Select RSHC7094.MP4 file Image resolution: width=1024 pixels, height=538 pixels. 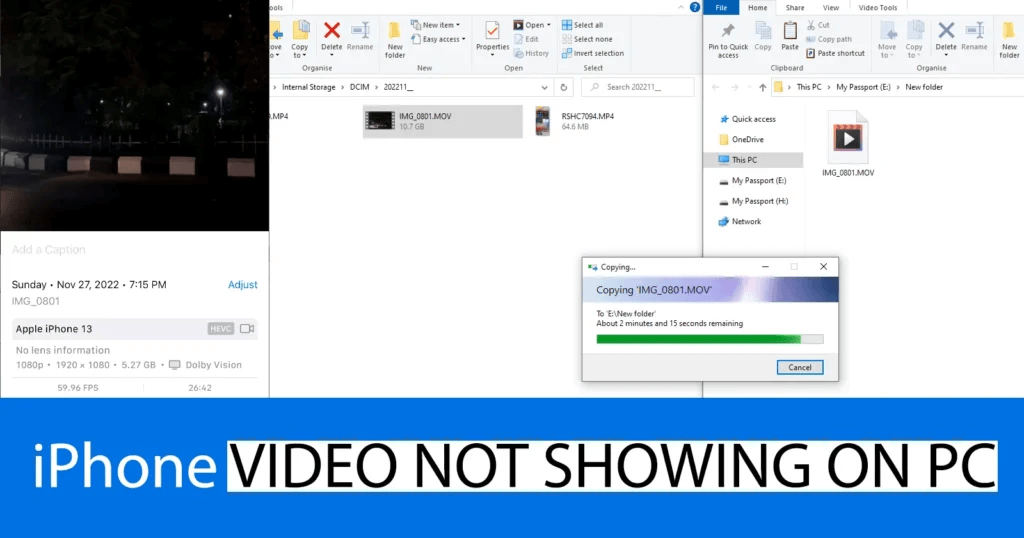pos(575,121)
